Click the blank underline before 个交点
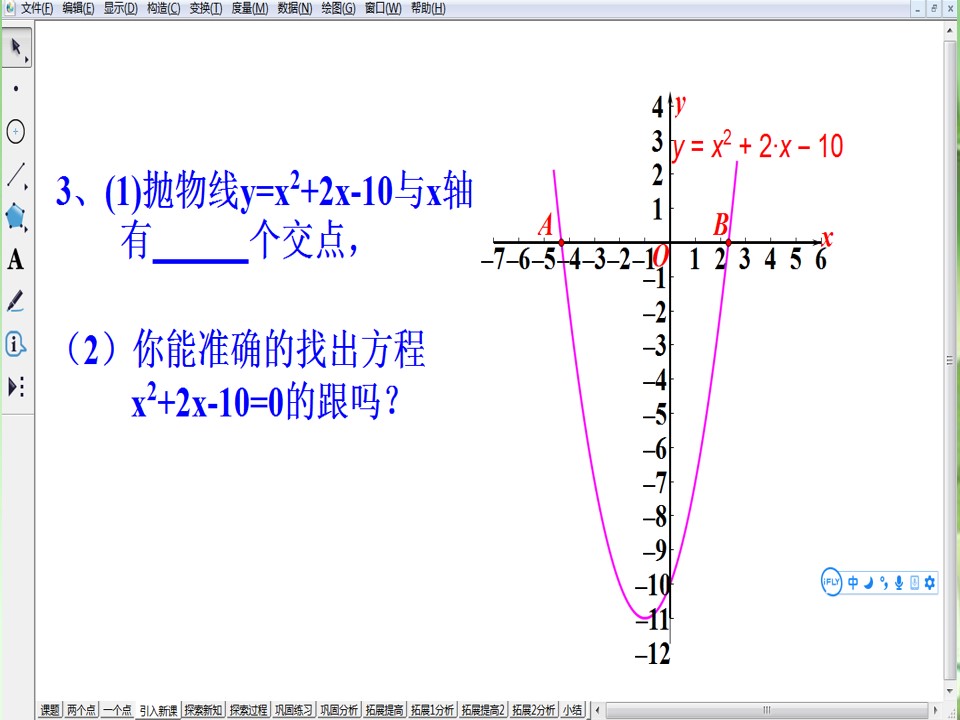Image resolution: width=960 pixels, height=720 pixels. (200, 260)
